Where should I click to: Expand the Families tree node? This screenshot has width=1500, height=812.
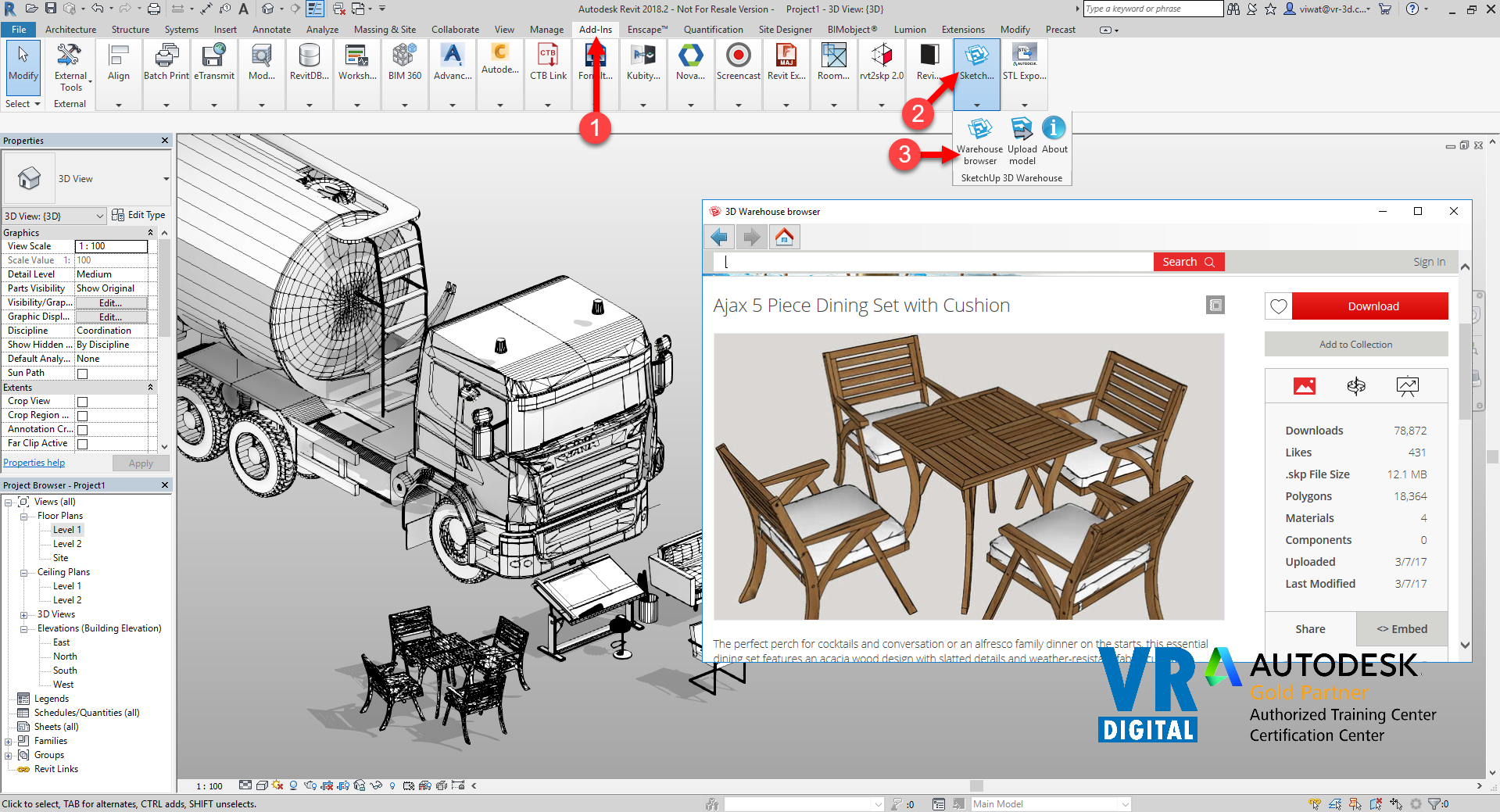8,742
